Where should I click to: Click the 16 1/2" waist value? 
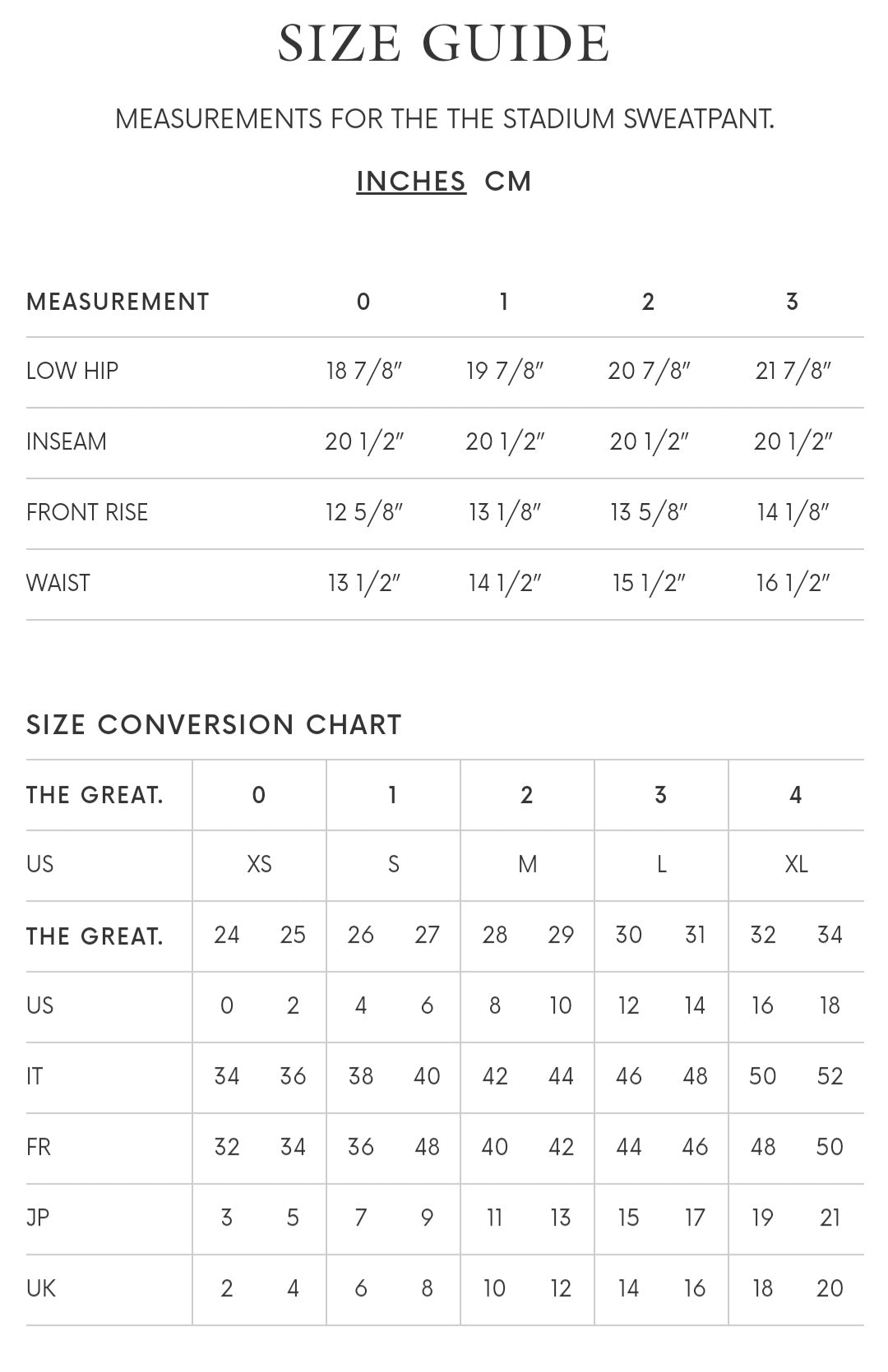[793, 583]
